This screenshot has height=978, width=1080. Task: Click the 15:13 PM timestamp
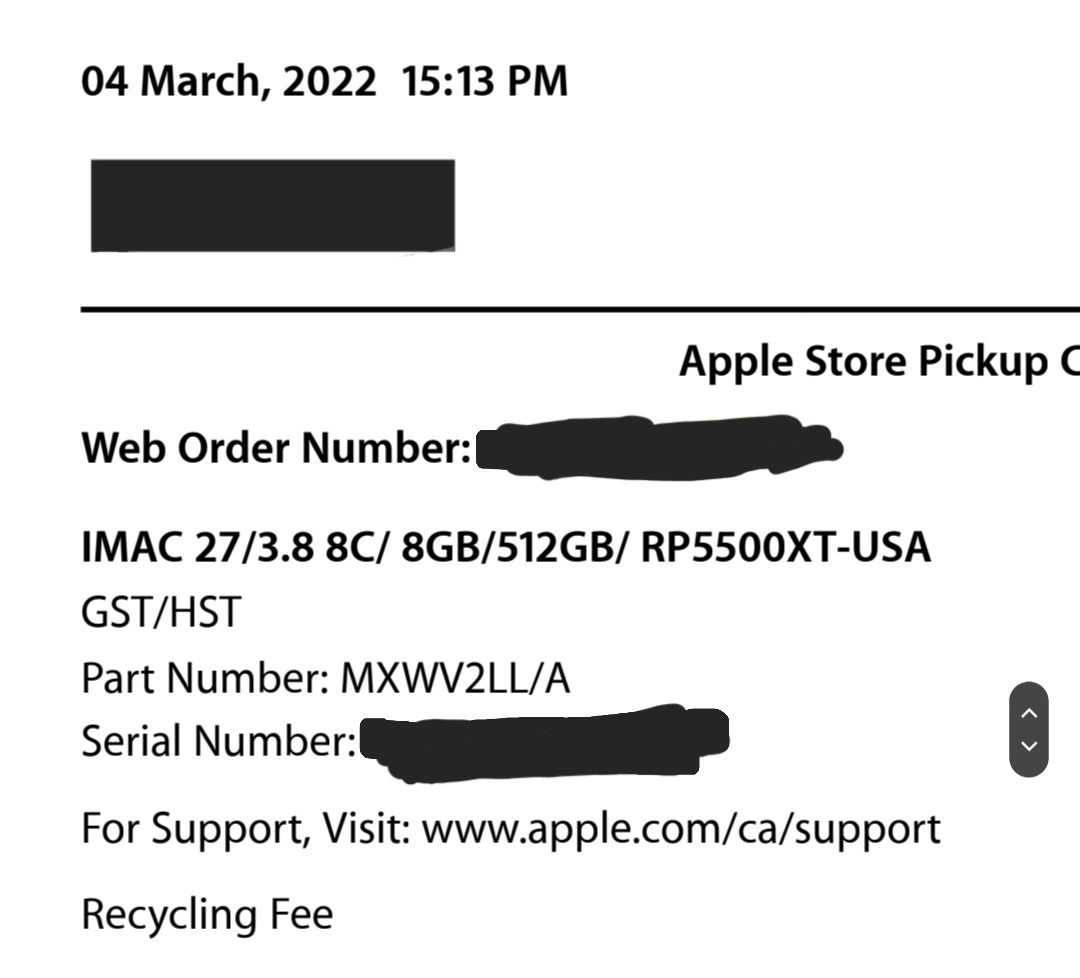click(484, 81)
